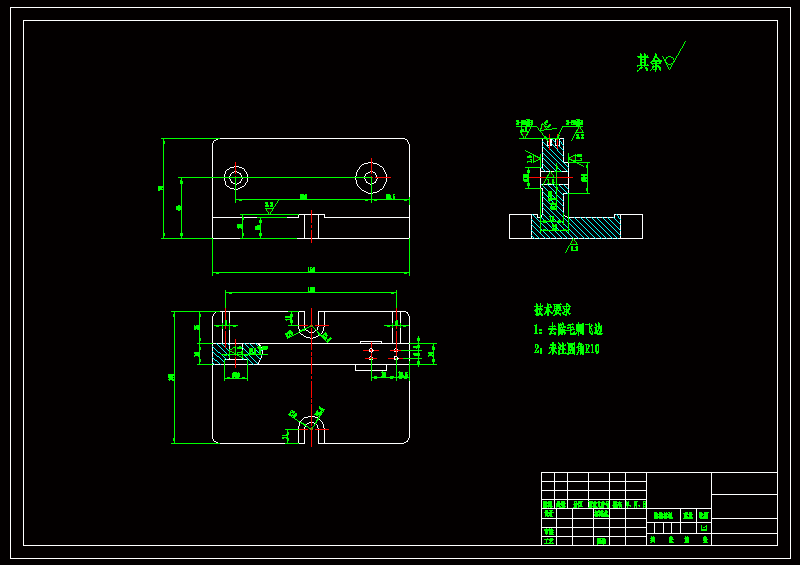Click the note '2: 未注圆角R10'
The image size is (800, 565).
567,349
